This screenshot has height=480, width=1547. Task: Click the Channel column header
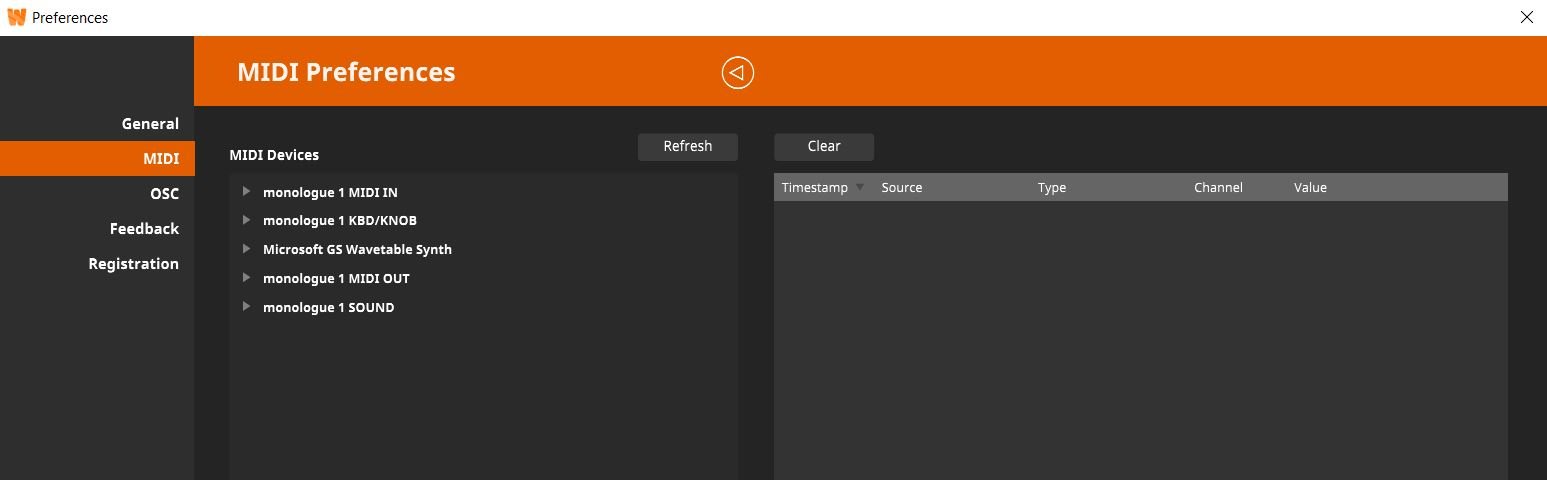[1217, 188]
